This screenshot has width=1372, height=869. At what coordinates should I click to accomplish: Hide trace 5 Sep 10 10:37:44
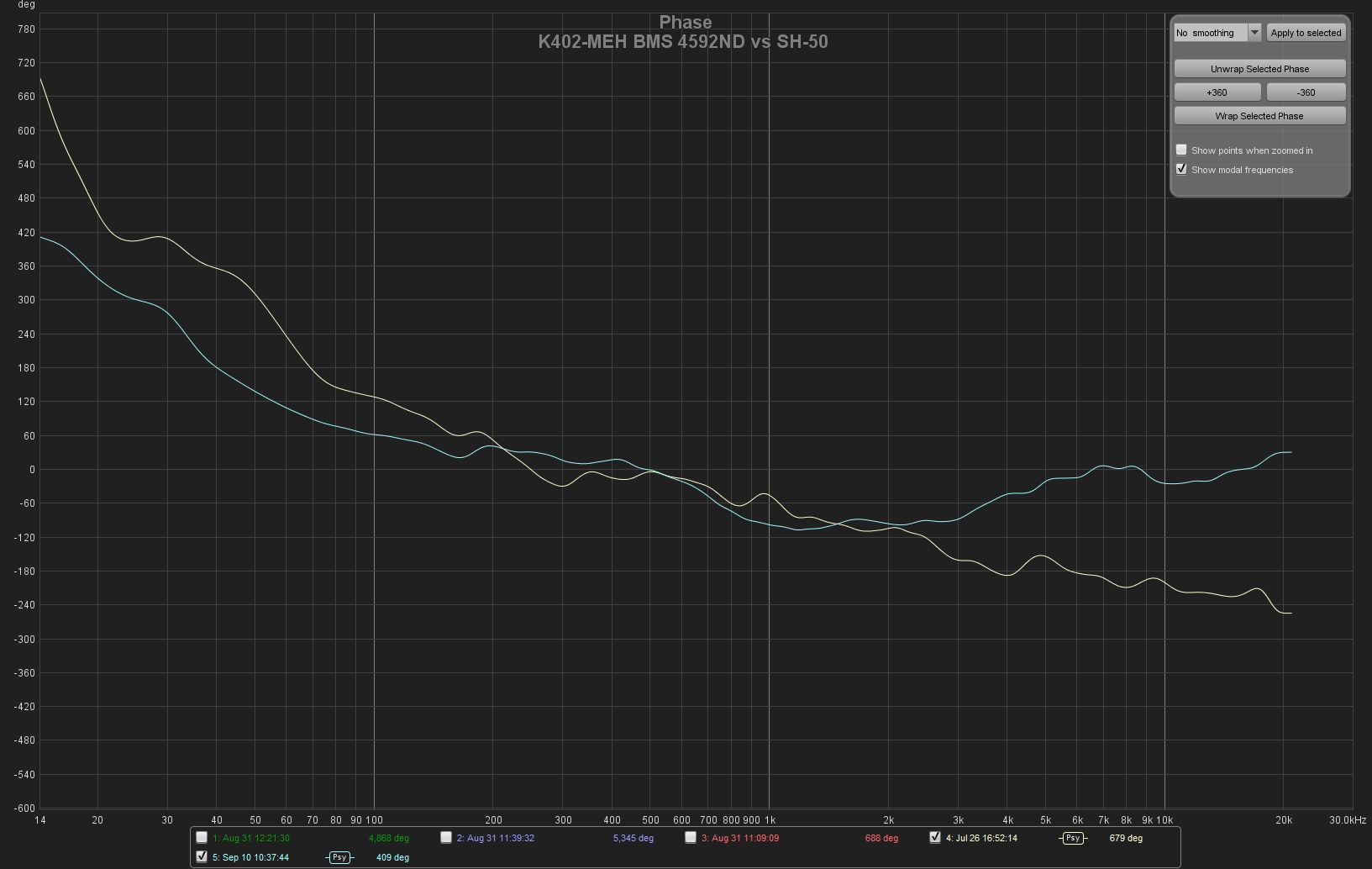(x=202, y=856)
